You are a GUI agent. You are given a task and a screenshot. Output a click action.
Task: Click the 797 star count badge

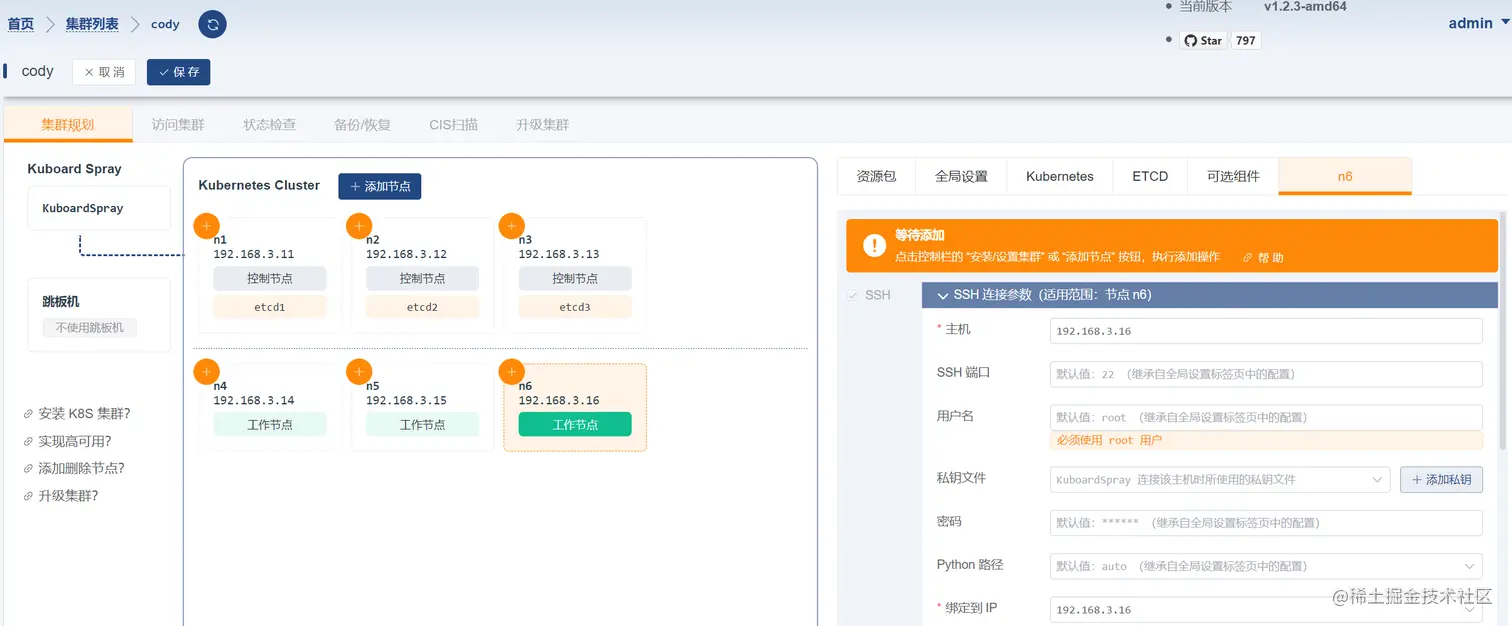tap(1245, 40)
